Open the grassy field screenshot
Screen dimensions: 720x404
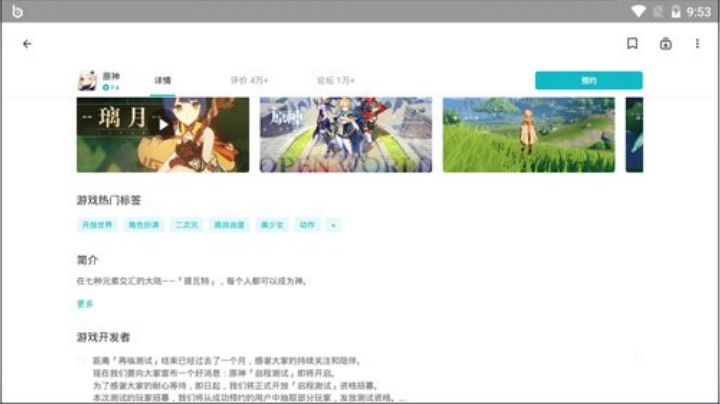(529, 135)
